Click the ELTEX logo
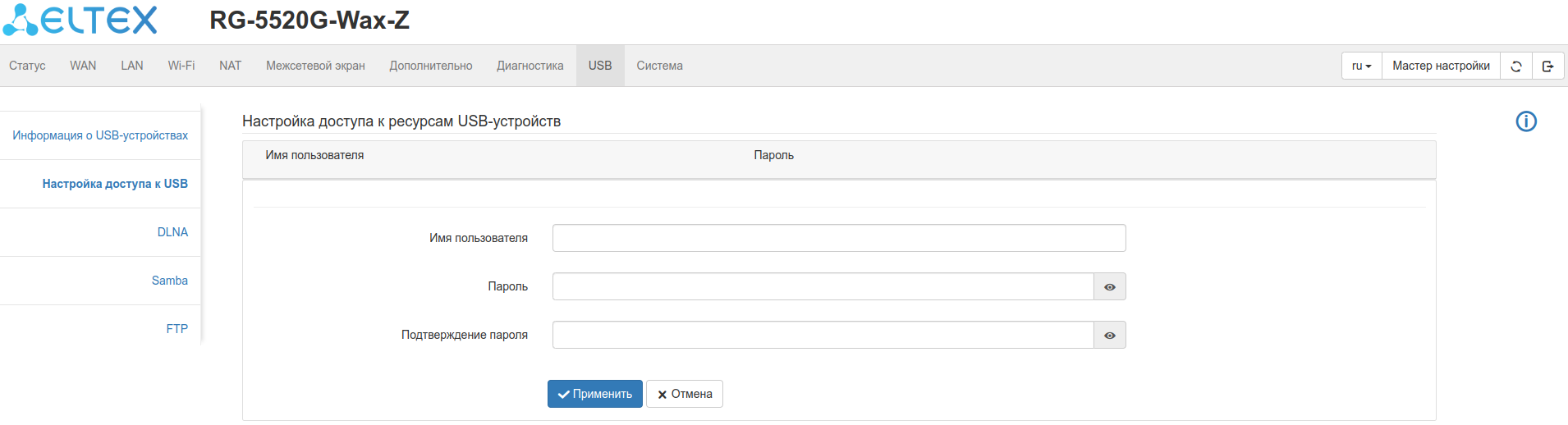The height and width of the screenshot is (425, 1568). [80, 21]
